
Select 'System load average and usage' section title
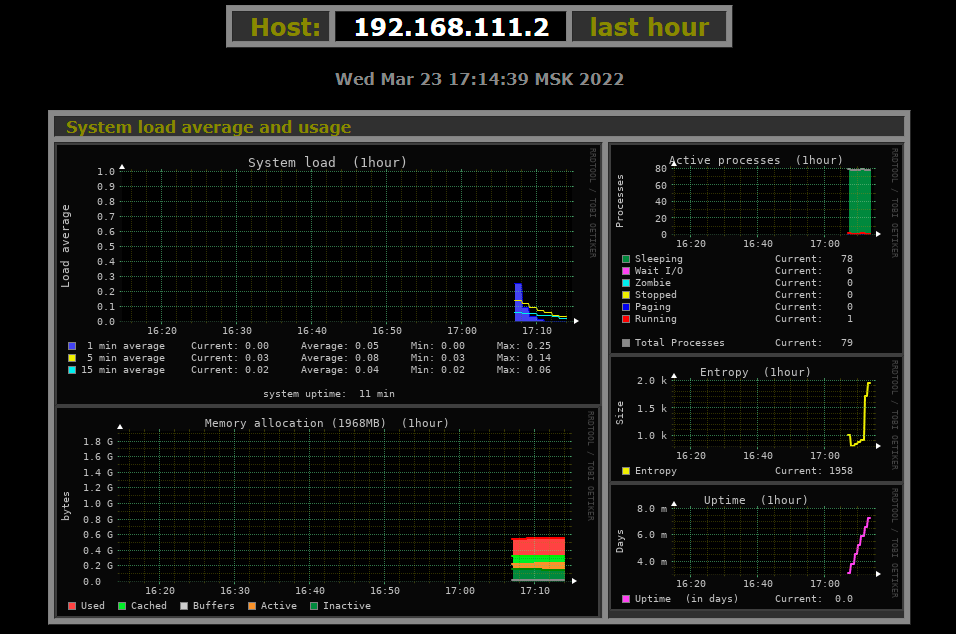point(209,127)
